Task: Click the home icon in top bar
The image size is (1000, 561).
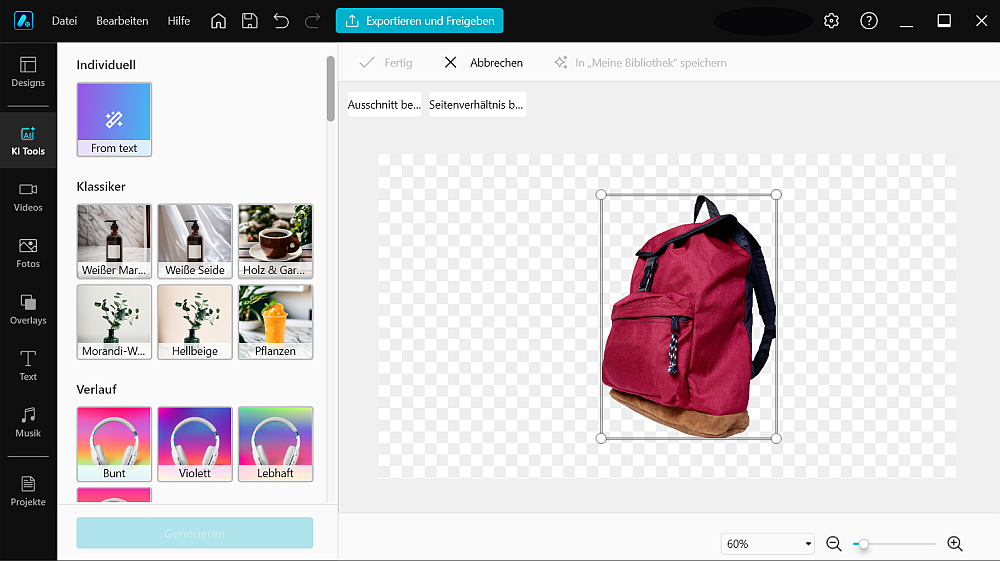Action: [x=218, y=21]
